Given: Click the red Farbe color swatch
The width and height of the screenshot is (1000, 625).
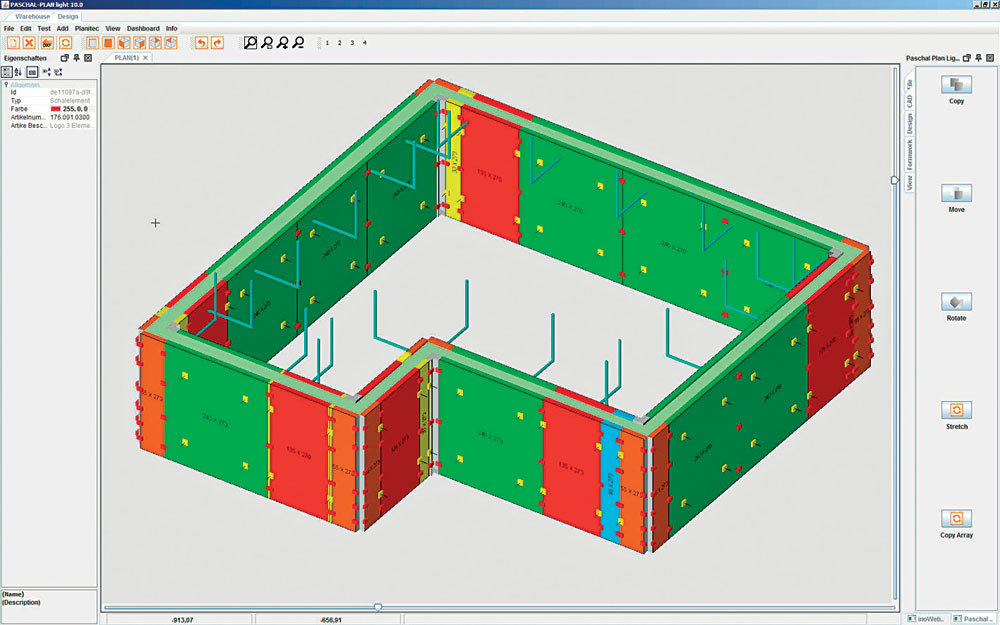Looking at the screenshot, I should [x=55, y=109].
